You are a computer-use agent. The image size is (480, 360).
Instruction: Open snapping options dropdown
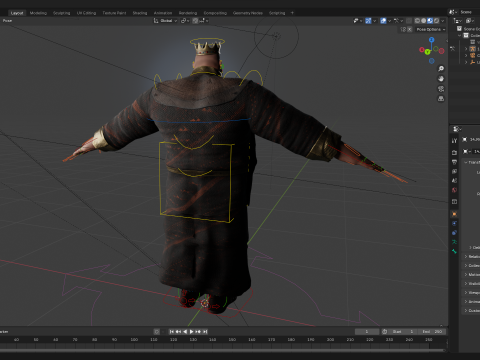point(203,21)
